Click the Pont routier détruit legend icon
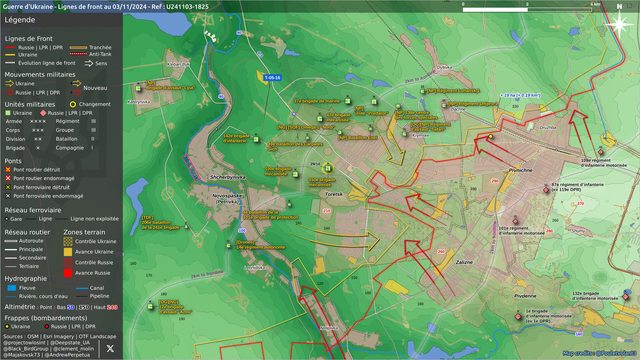The height and width of the screenshot is (360, 640). point(8,169)
